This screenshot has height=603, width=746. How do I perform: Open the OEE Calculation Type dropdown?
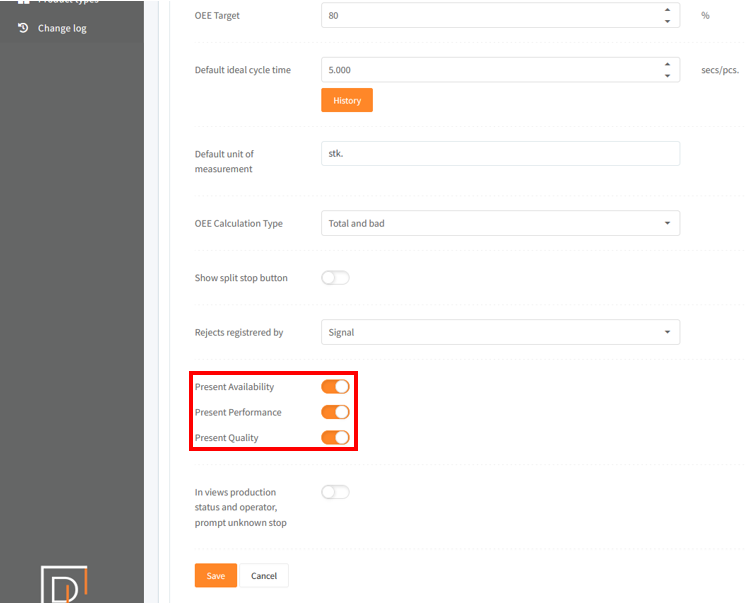[501, 223]
